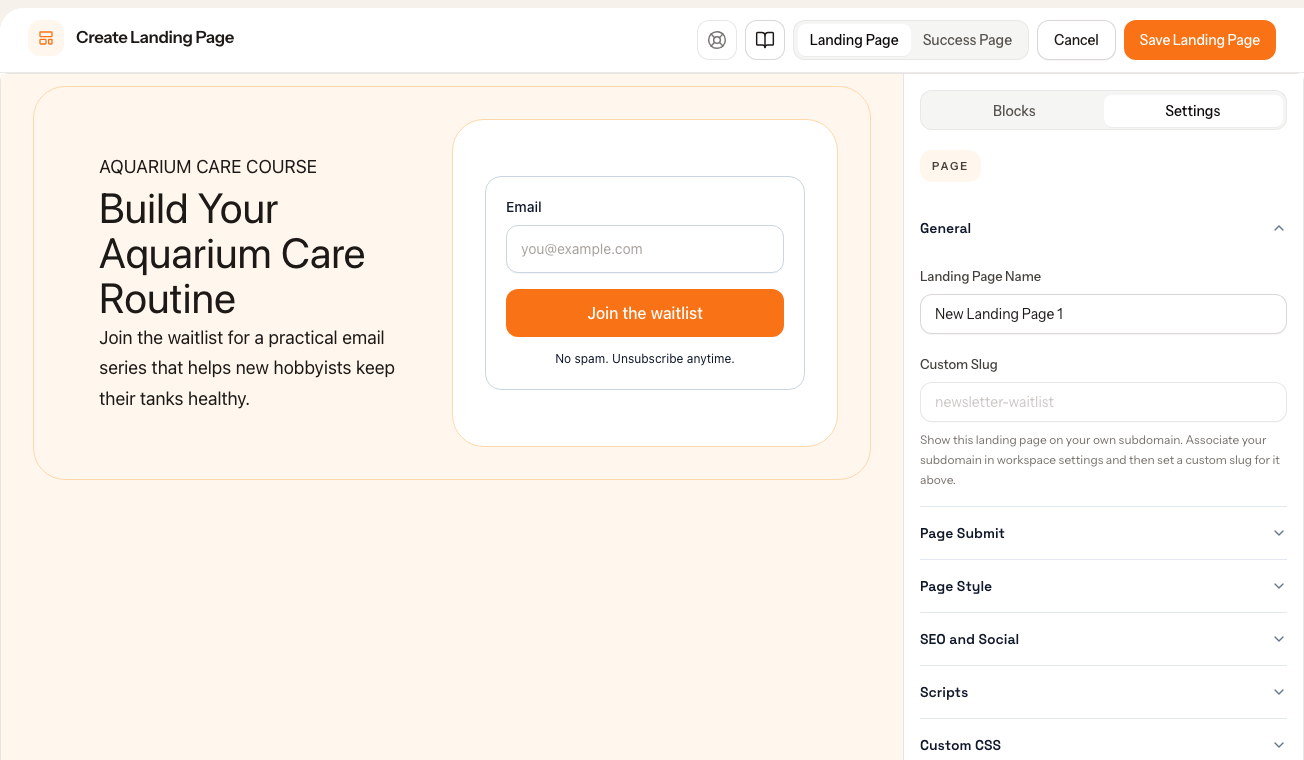Viewport: 1304px width, 760px height.
Task: Open the help lifebuoy icon
Action: (x=717, y=40)
